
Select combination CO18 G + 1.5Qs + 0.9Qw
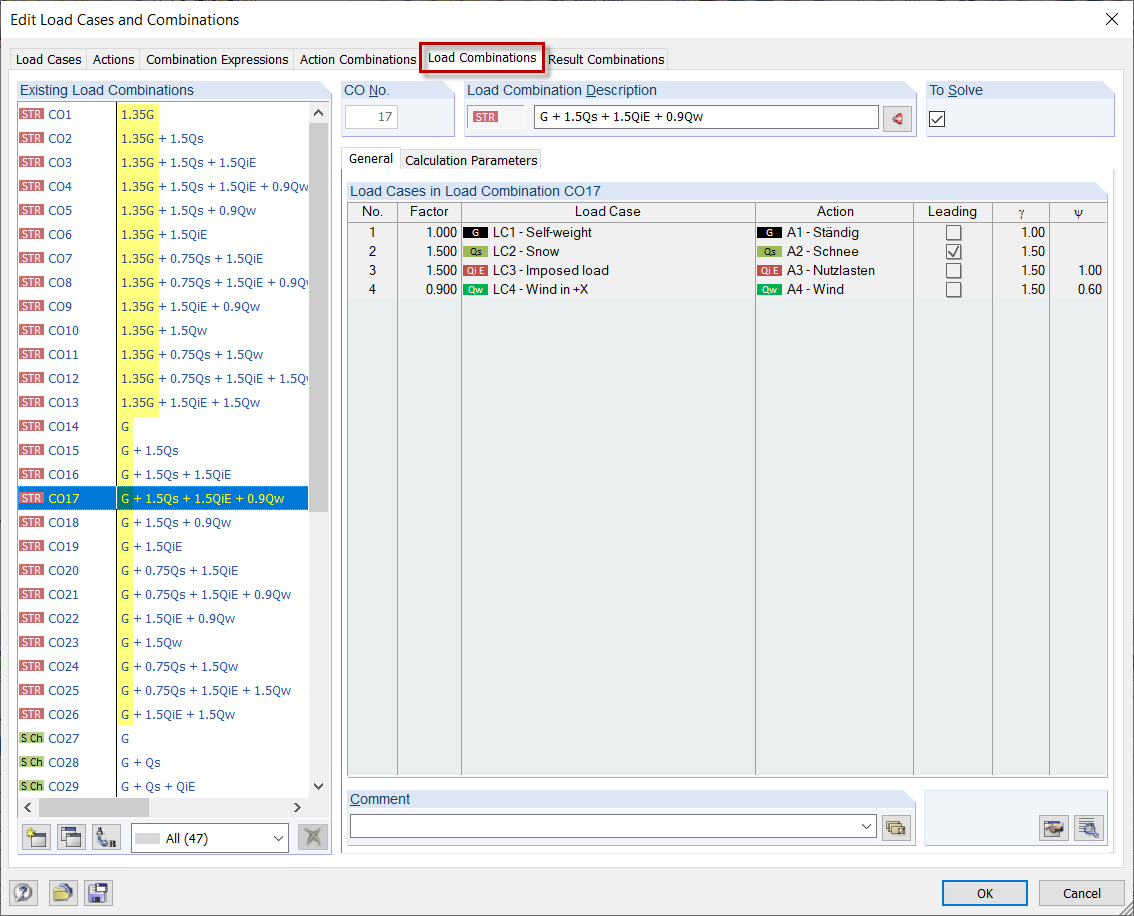pos(163,523)
